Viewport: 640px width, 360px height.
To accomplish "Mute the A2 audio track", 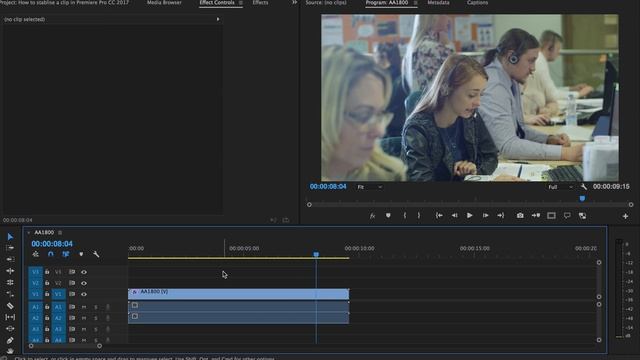I will pyautogui.click(x=84, y=318).
